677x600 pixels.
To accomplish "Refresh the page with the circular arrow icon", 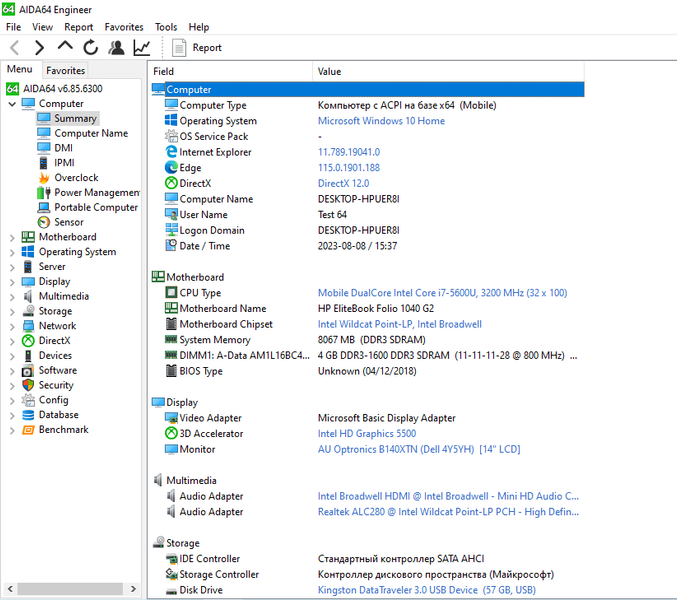I will (x=91, y=47).
